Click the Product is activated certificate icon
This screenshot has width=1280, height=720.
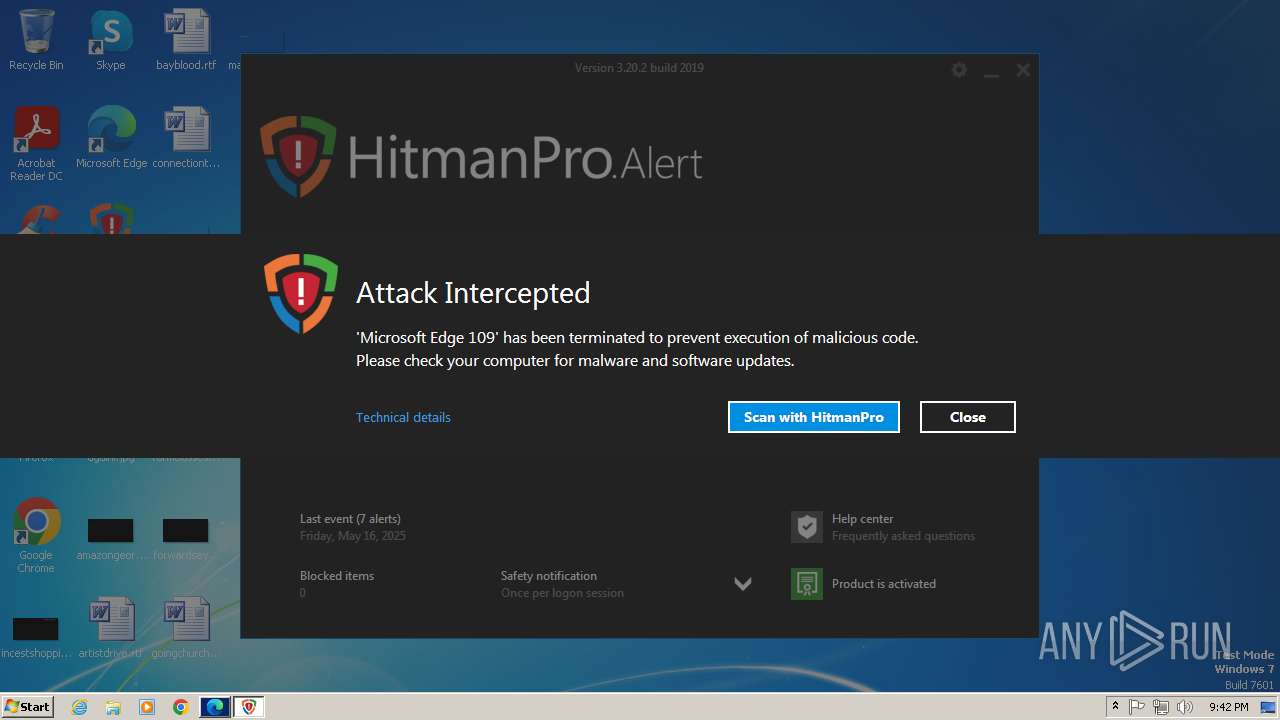pyautogui.click(x=807, y=584)
